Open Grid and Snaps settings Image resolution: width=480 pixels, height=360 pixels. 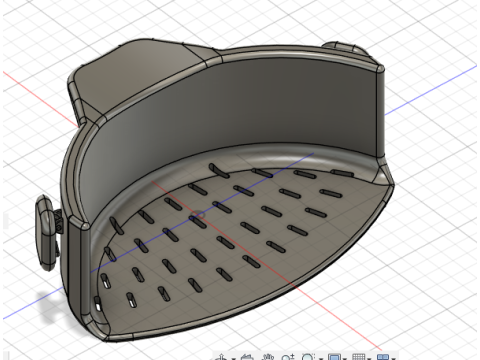click(359, 357)
